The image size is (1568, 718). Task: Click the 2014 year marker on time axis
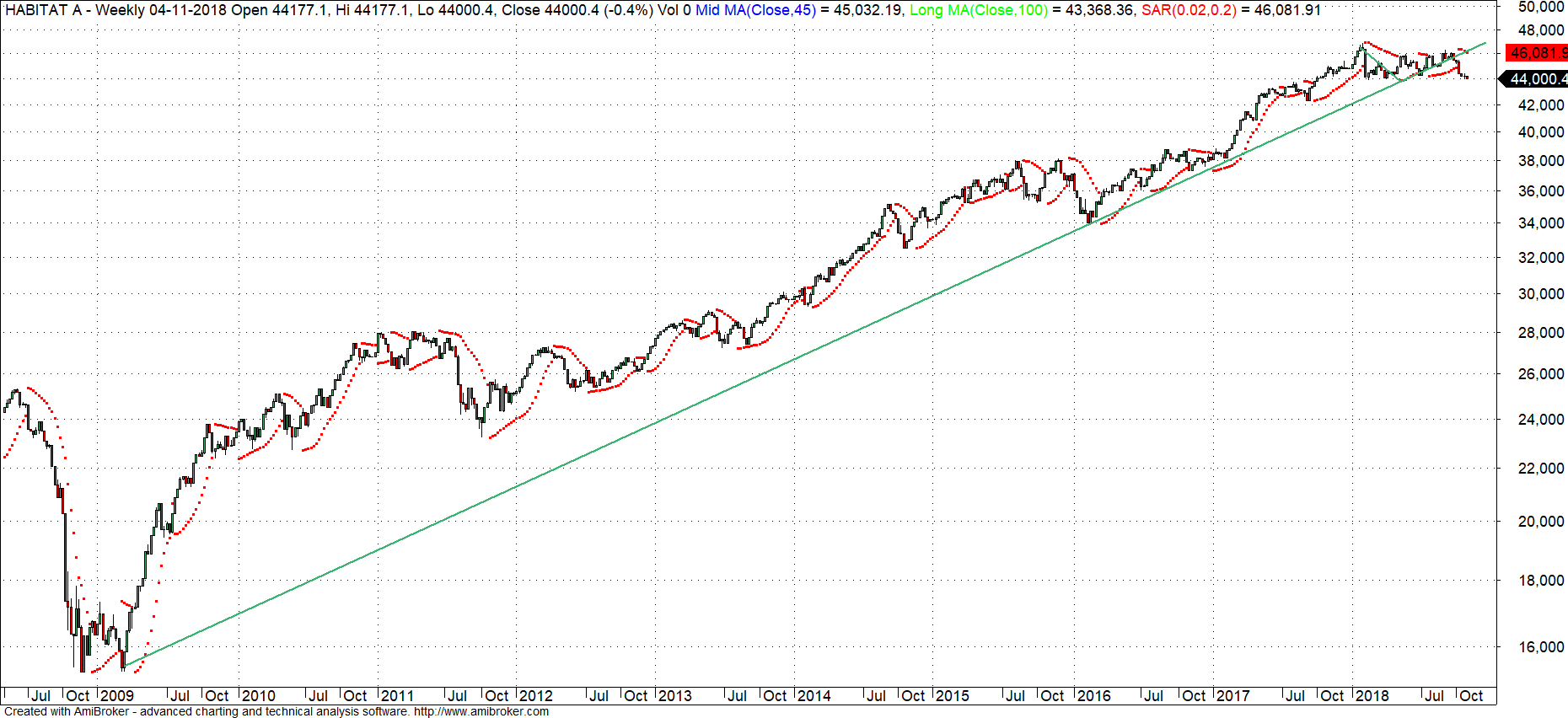(814, 696)
